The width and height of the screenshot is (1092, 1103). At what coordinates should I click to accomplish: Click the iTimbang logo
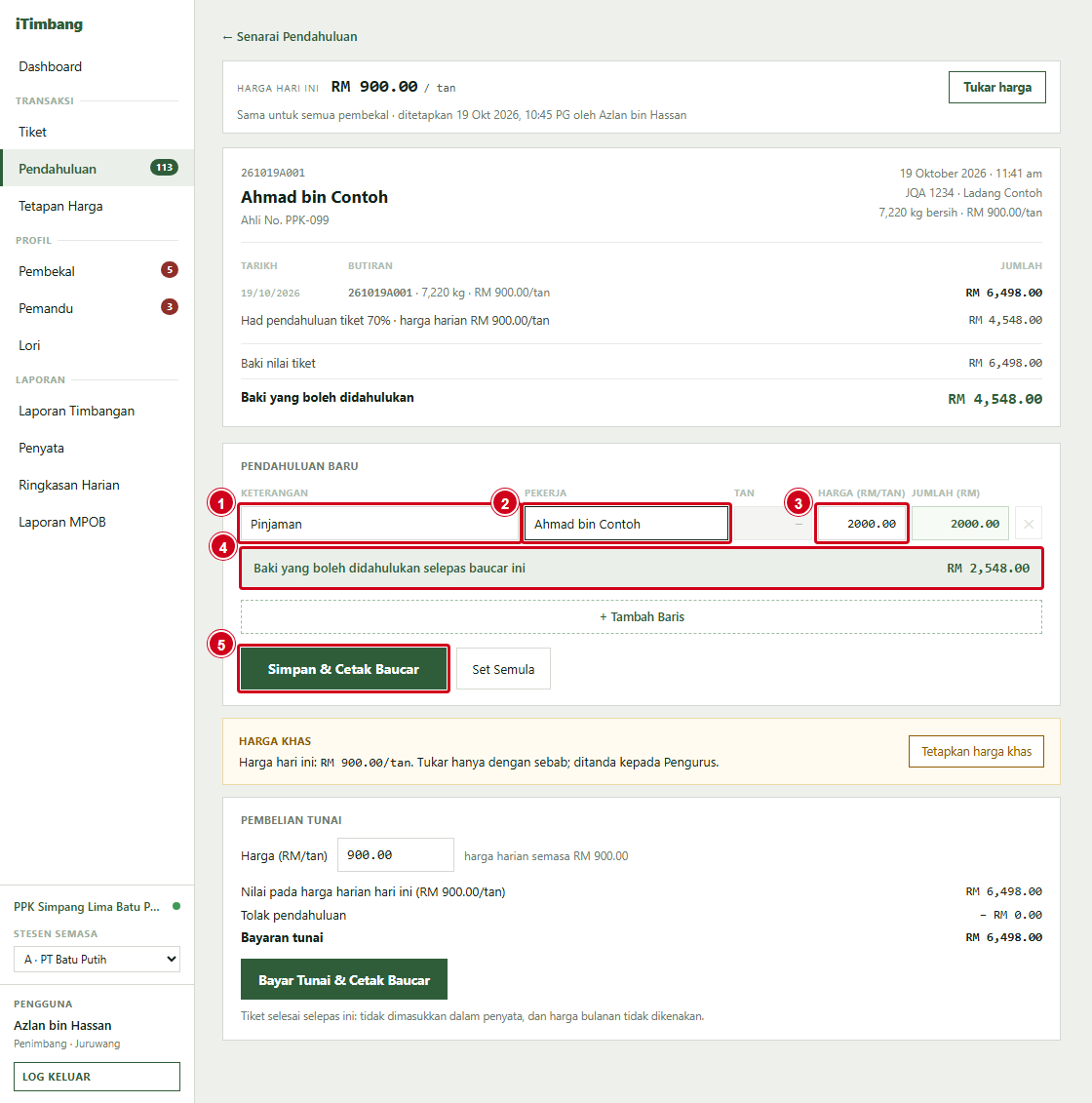(49, 24)
